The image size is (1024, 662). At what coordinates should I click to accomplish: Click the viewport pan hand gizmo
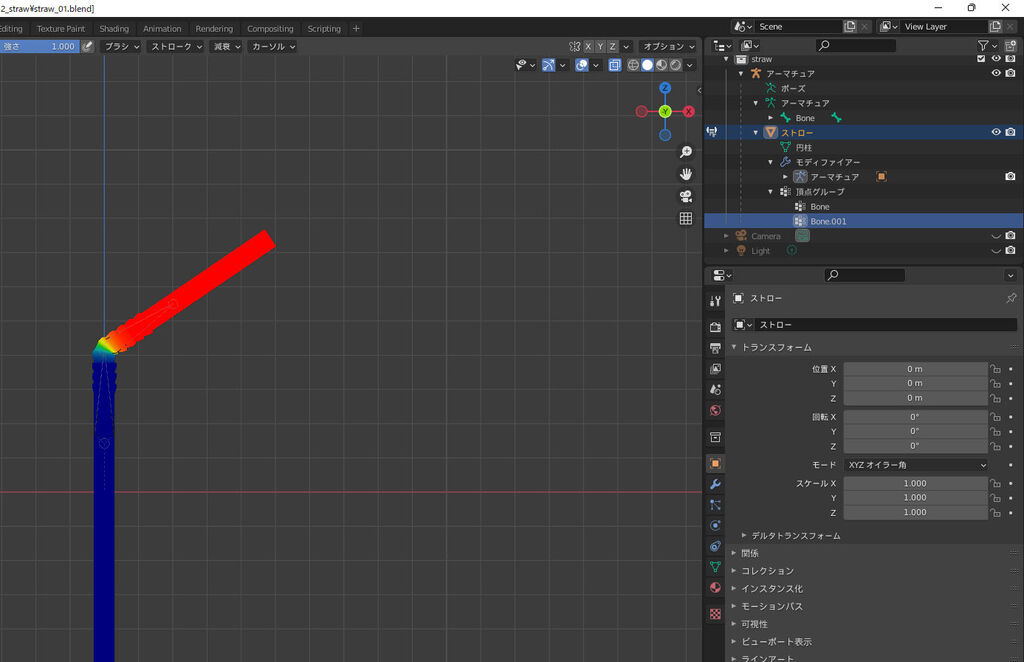[686, 174]
